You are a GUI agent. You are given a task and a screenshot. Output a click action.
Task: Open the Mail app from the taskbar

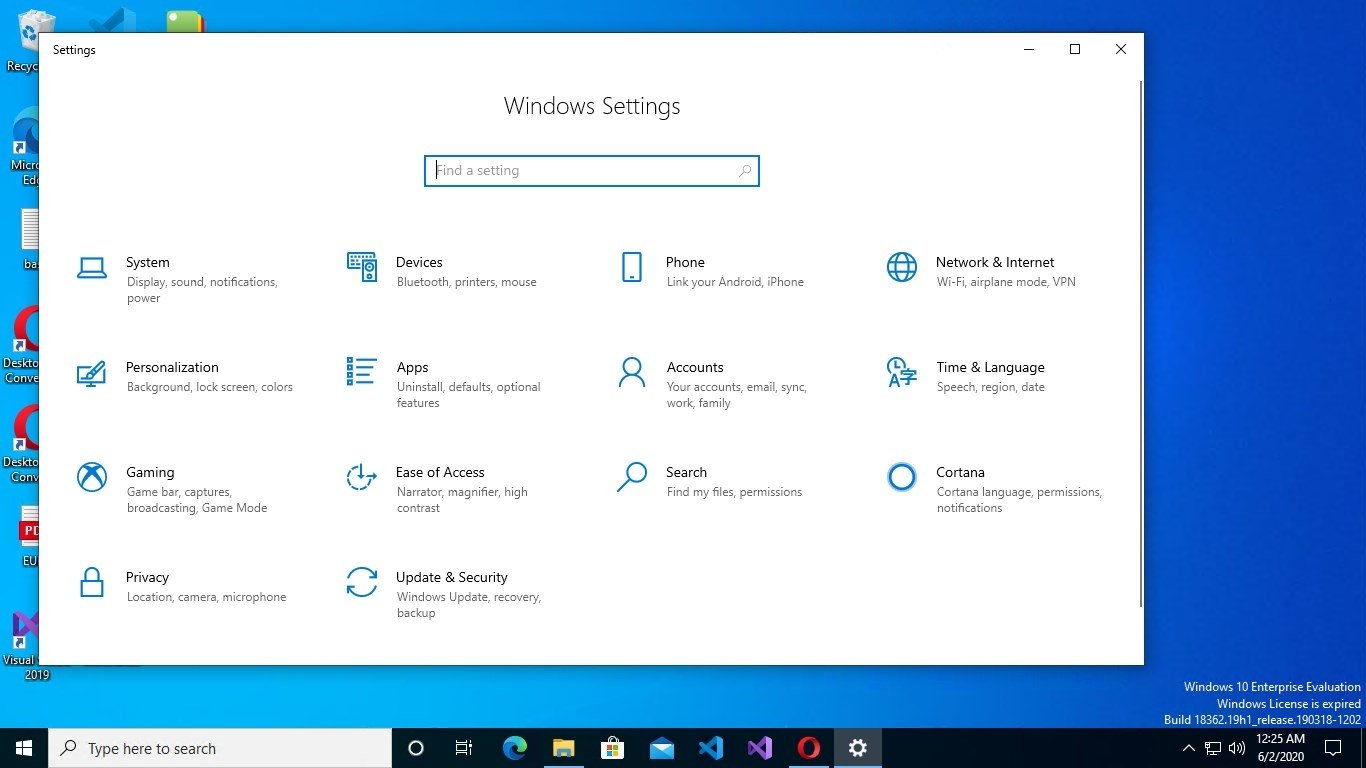pos(662,748)
